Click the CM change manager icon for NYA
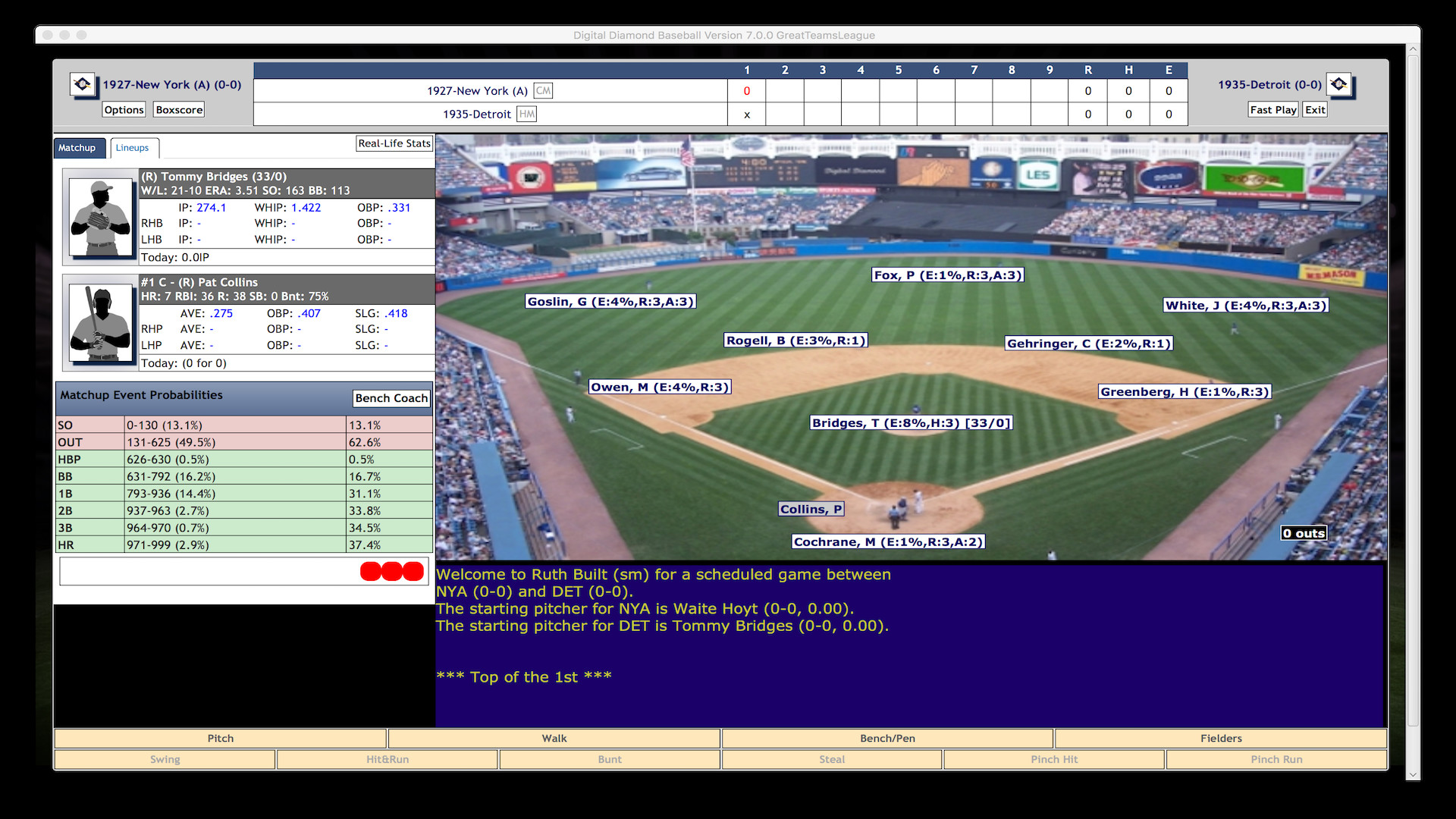The width and height of the screenshot is (1456, 819). pyautogui.click(x=545, y=90)
